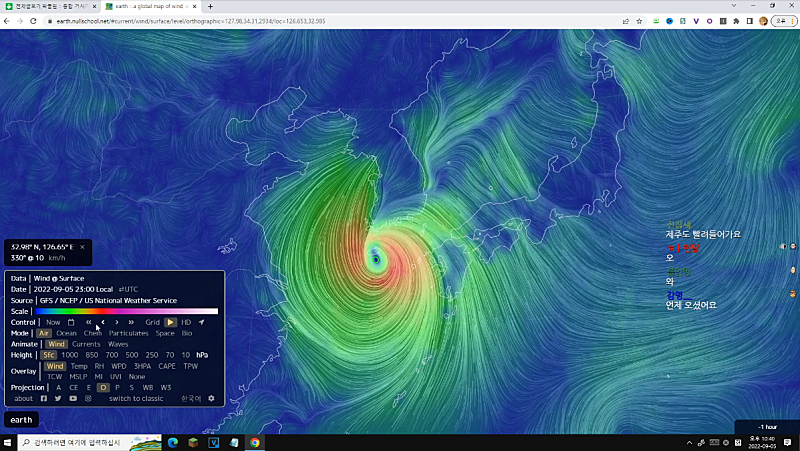Choose the Temp overlay
800x451 pixels.
coord(79,366)
